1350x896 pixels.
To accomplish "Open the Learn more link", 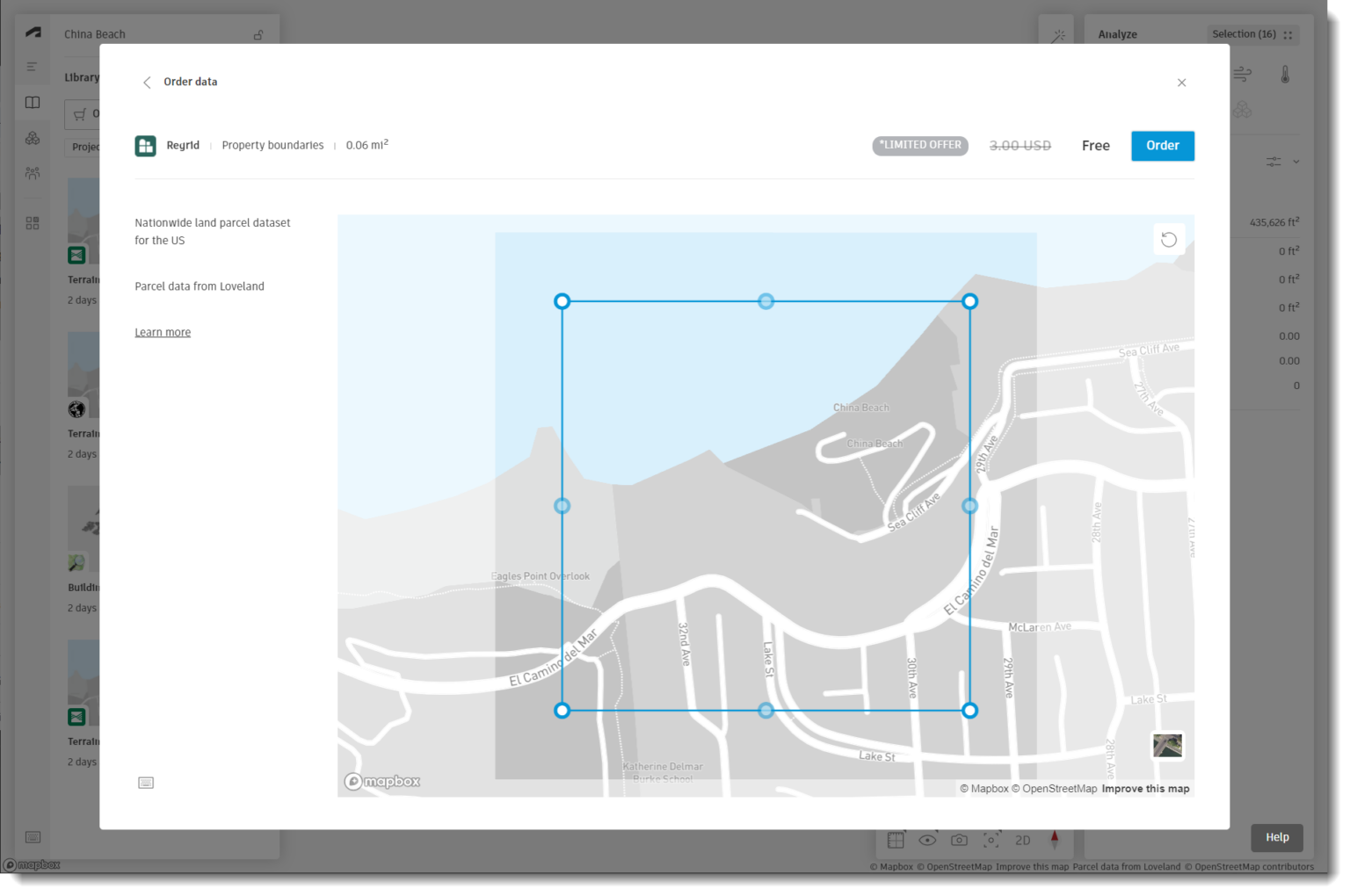I will (163, 332).
